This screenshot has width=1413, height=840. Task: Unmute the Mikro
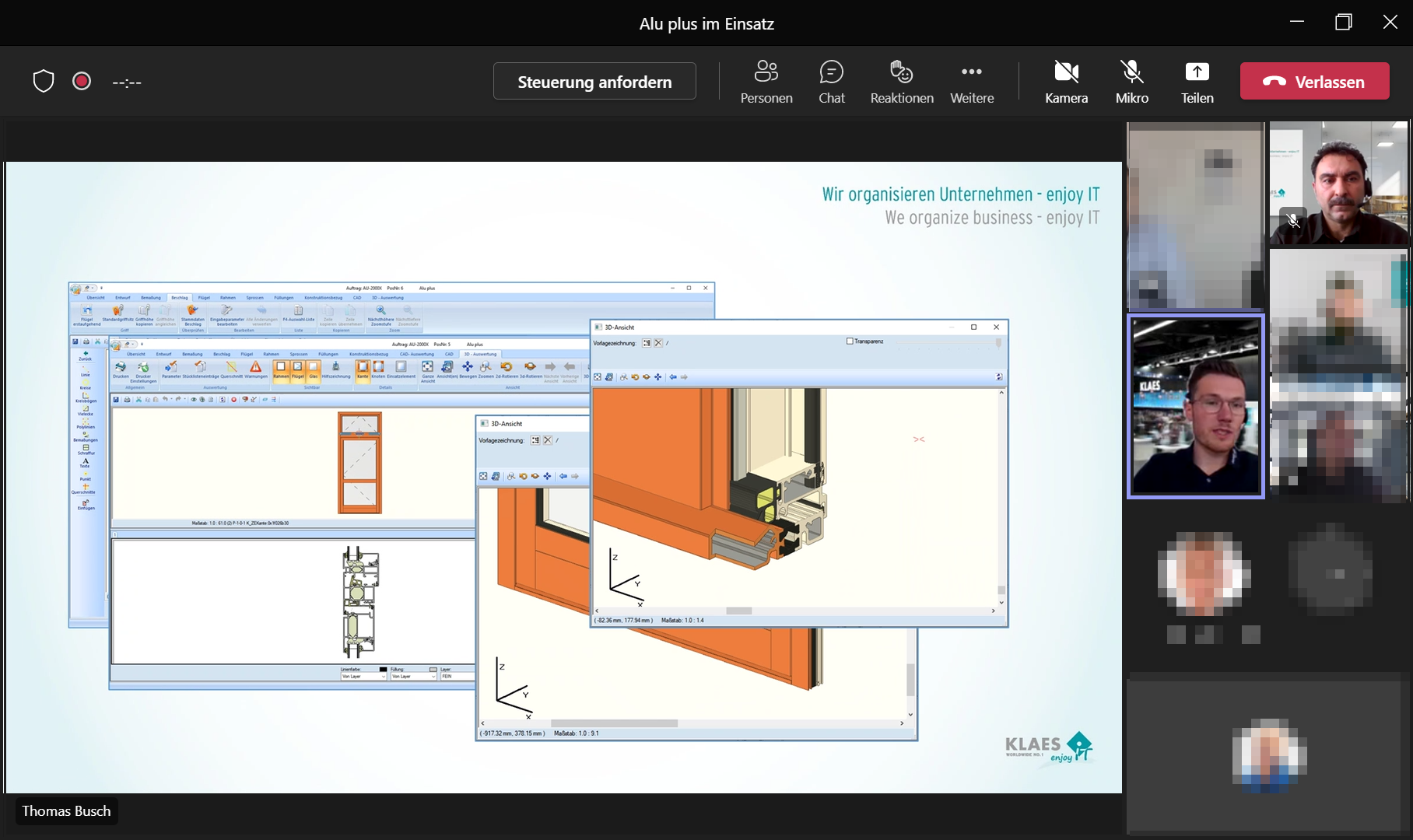click(1131, 82)
